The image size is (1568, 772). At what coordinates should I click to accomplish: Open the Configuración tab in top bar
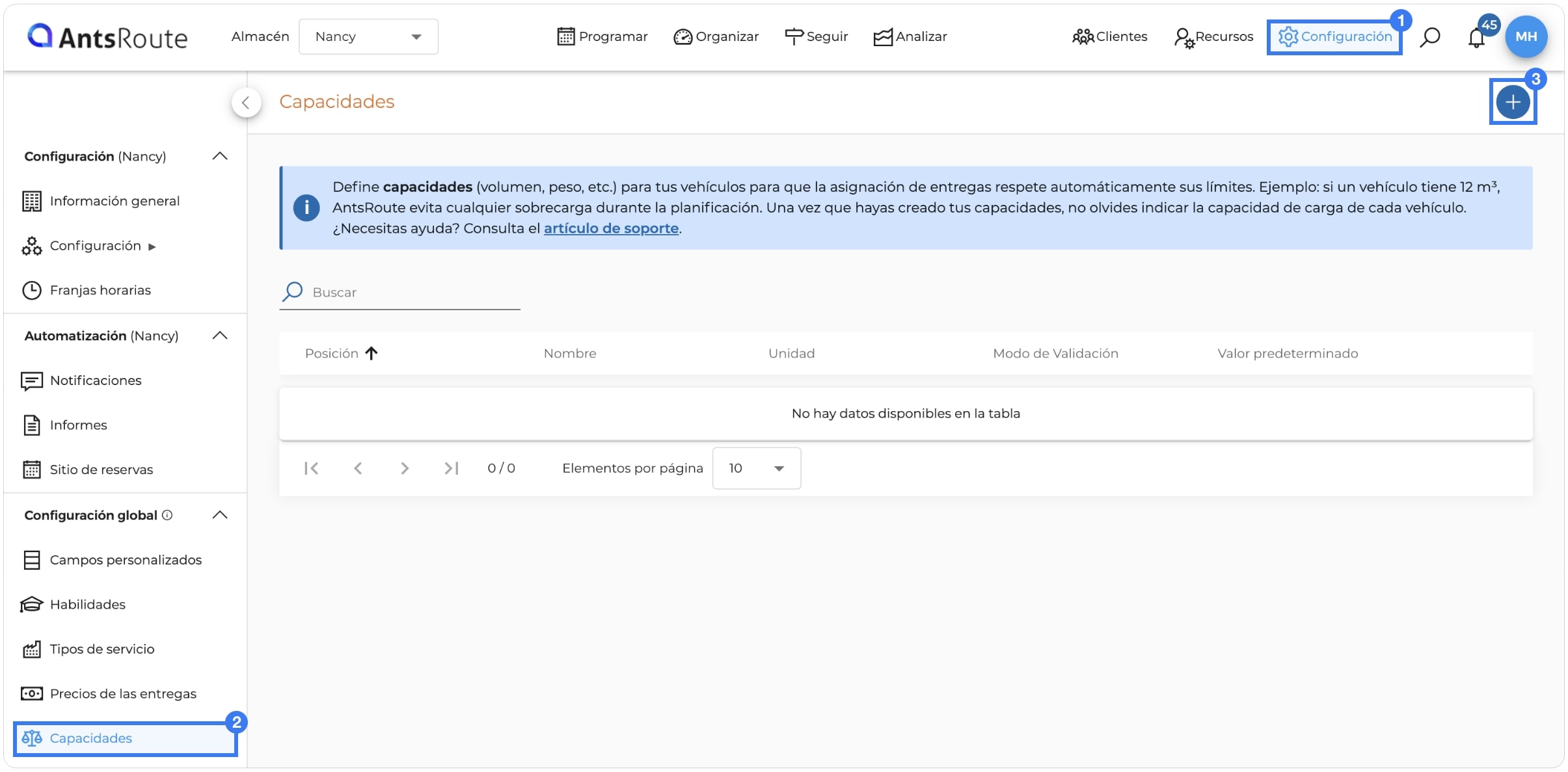coord(1334,37)
